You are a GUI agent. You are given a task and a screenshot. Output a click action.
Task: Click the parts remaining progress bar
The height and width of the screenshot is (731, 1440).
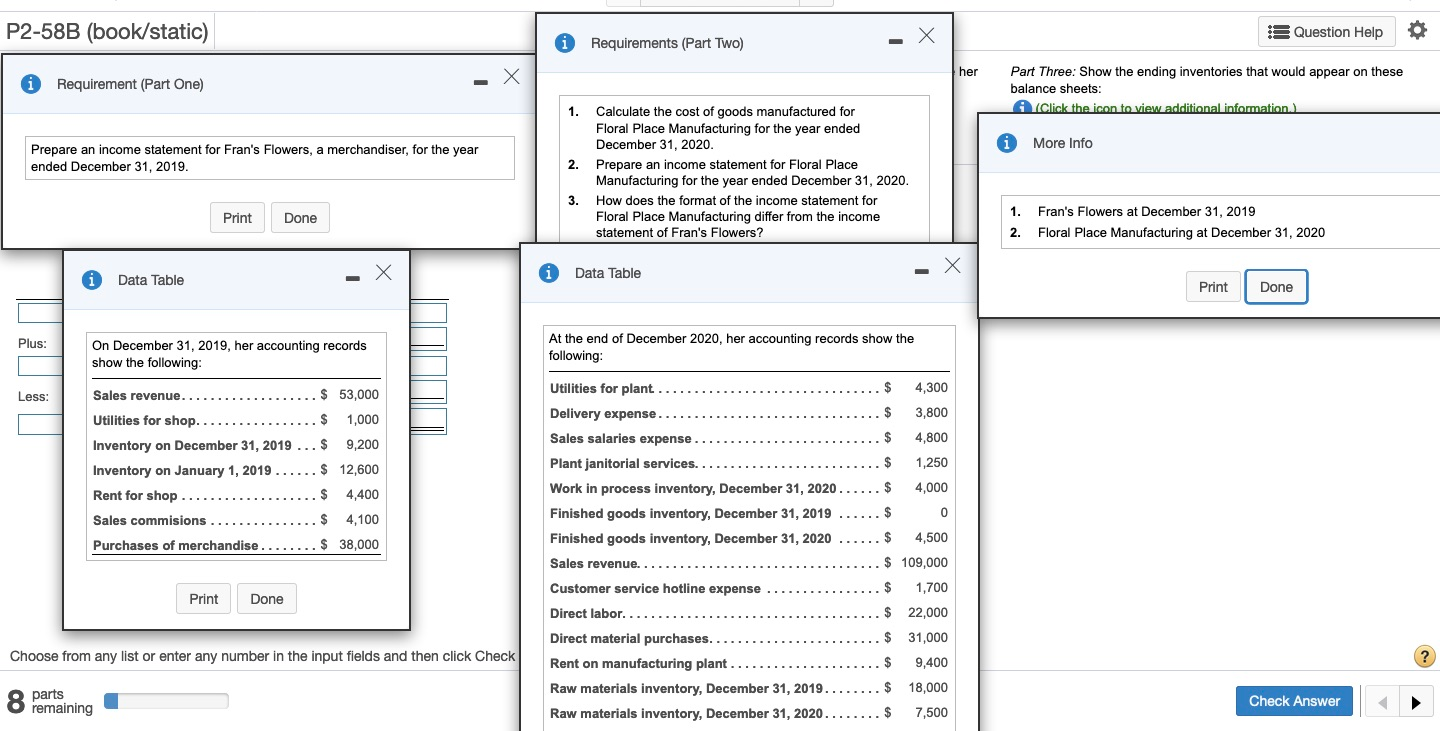pos(166,701)
